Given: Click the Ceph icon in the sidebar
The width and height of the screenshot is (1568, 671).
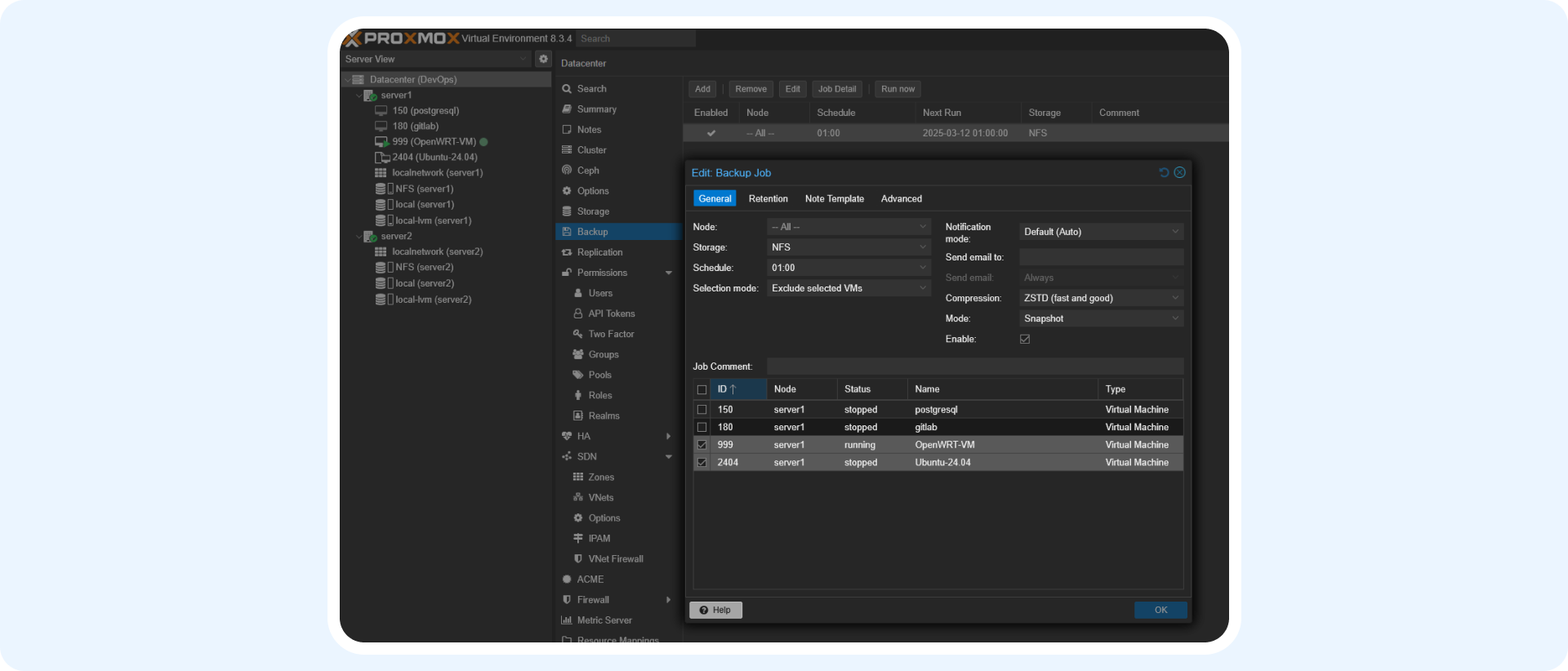Looking at the screenshot, I should [567, 171].
